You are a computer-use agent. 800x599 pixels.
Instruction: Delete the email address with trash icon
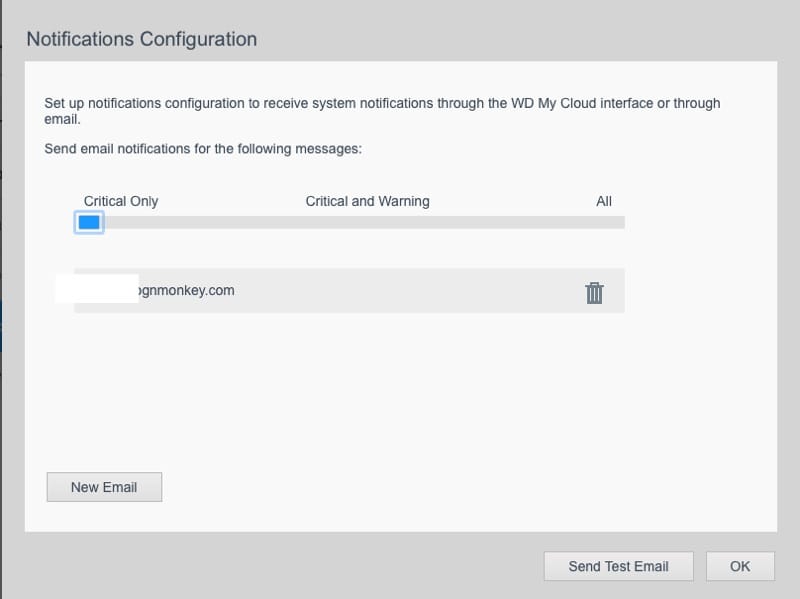tap(594, 292)
